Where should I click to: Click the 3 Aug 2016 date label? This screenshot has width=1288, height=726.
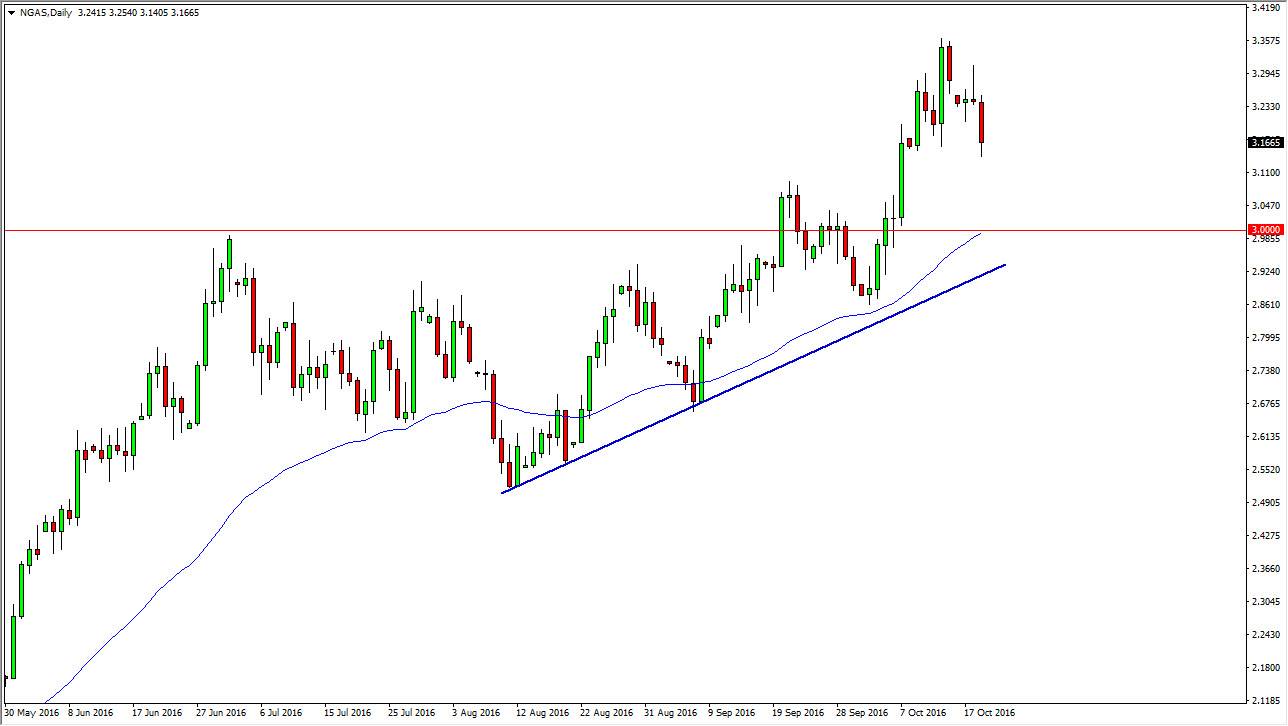pos(476,713)
